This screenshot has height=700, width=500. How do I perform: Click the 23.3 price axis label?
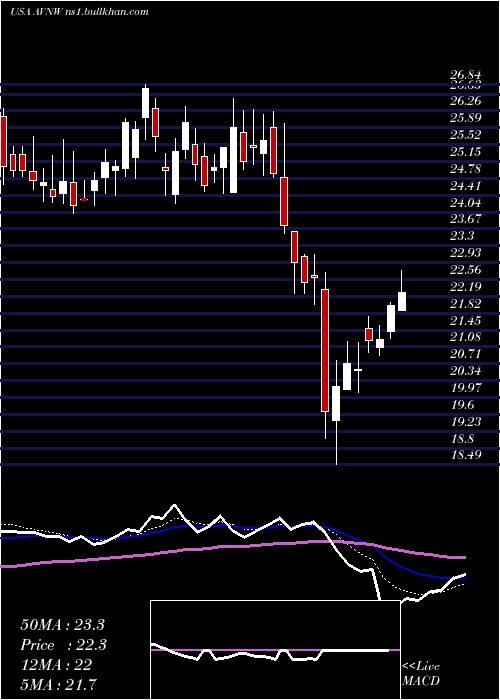[x=462, y=236]
